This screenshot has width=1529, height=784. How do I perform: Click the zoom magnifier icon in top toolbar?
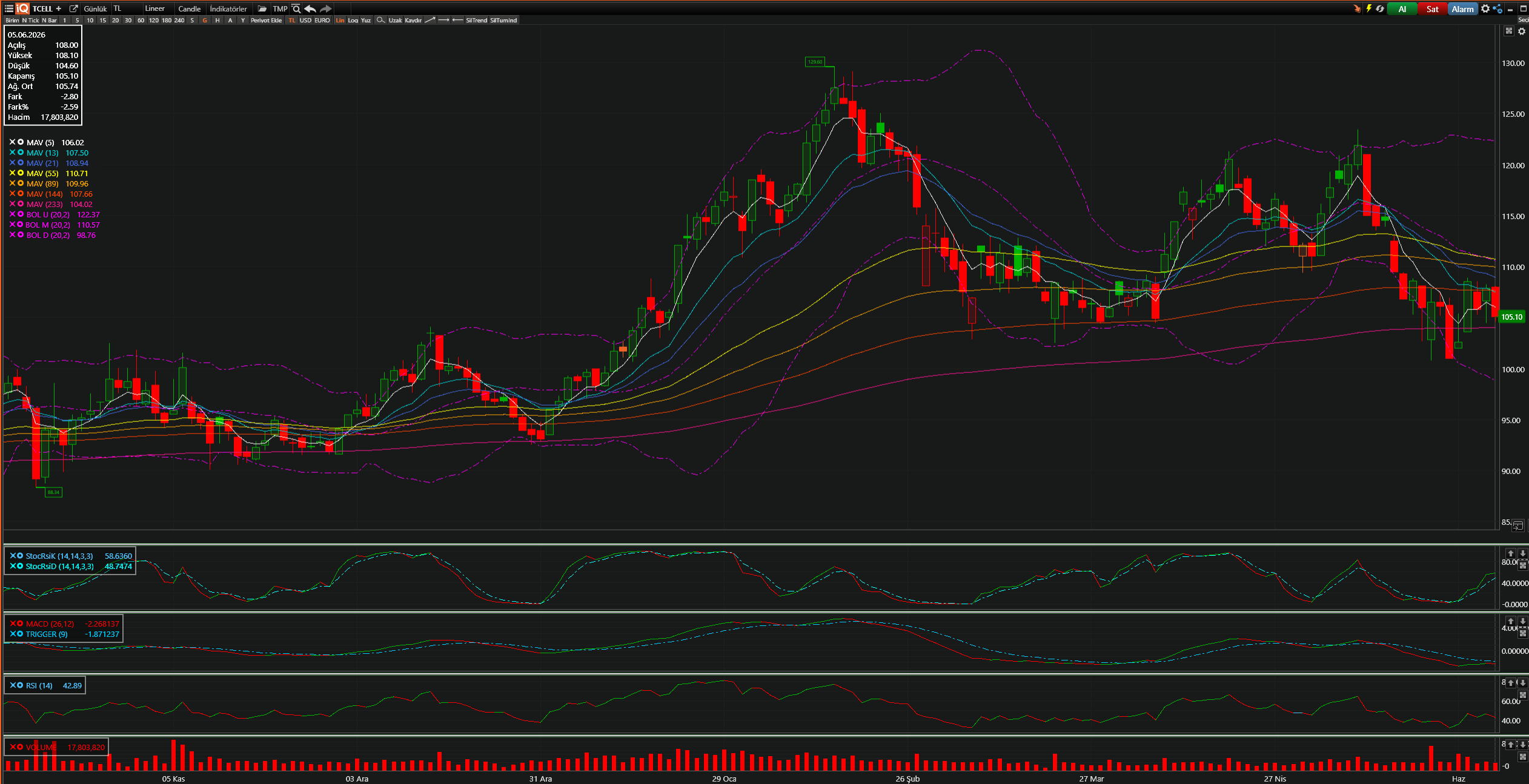[x=296, y=8]
